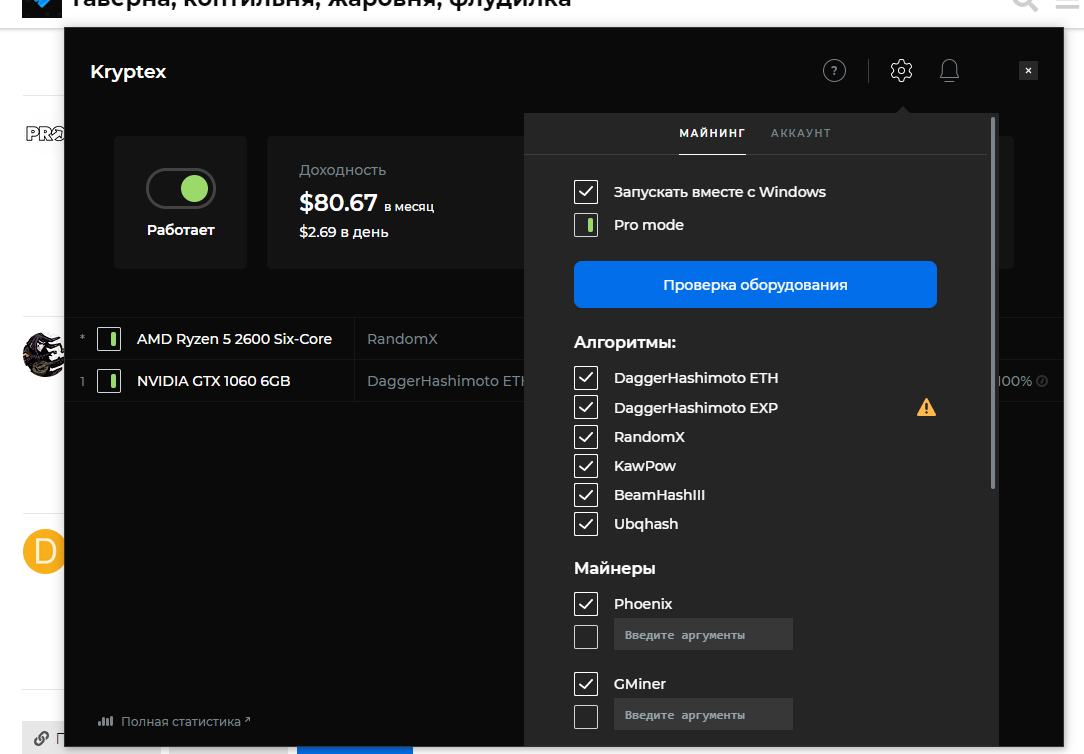Click the link chain icon at the bottom left
1084x754 pixels.
click(41, 739)
